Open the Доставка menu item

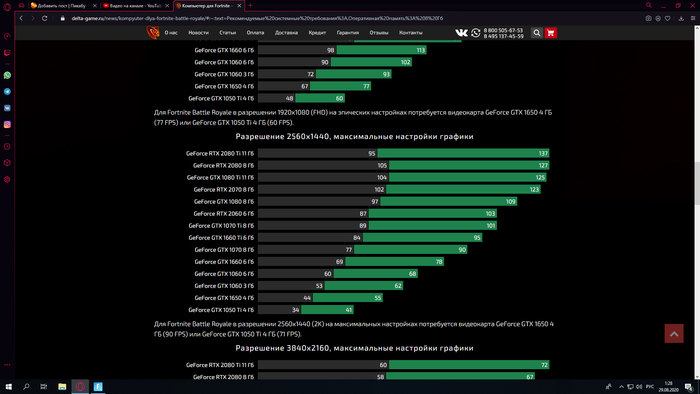pos(286,33)
